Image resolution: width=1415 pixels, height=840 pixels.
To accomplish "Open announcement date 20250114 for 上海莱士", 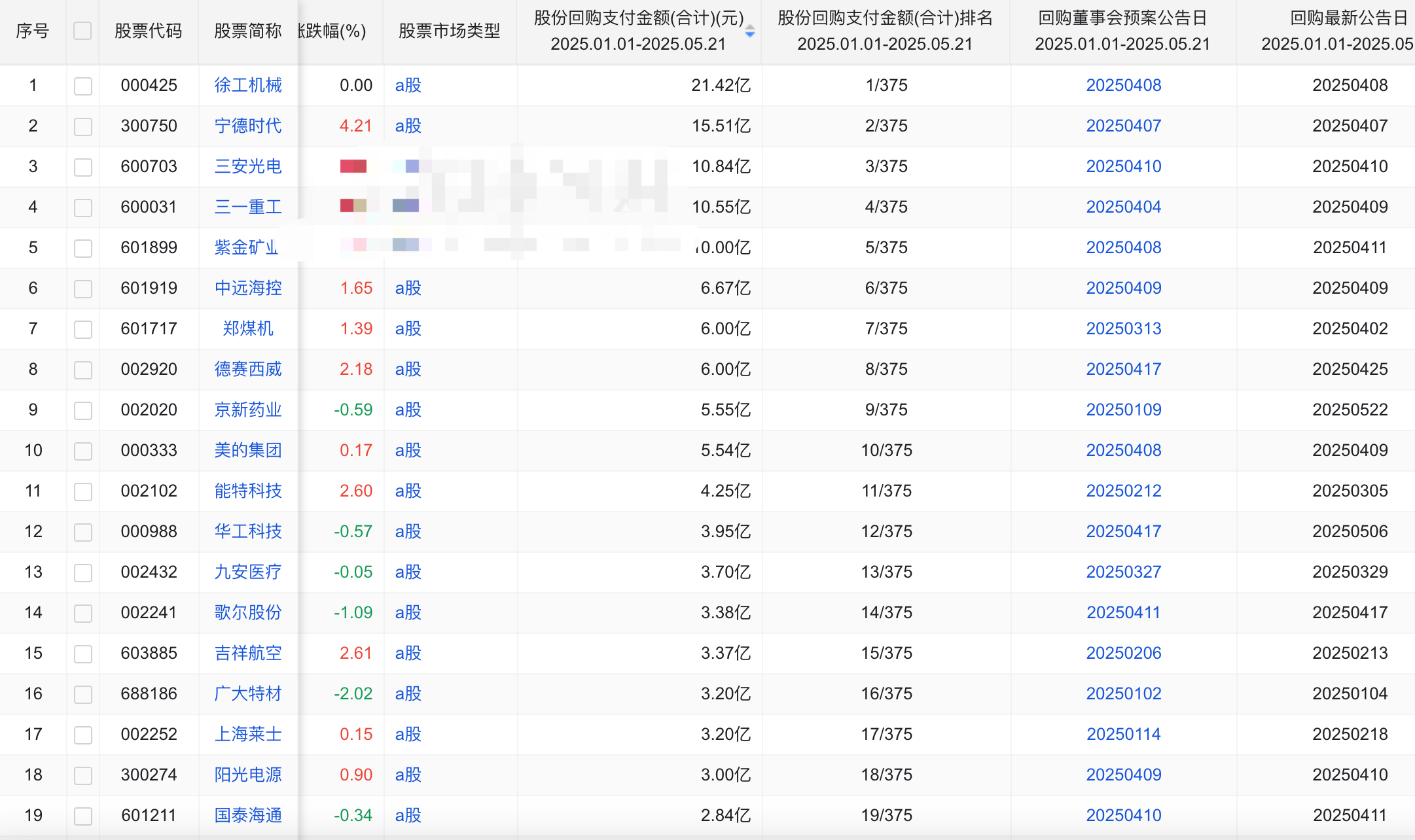I will coord(1124,734).
